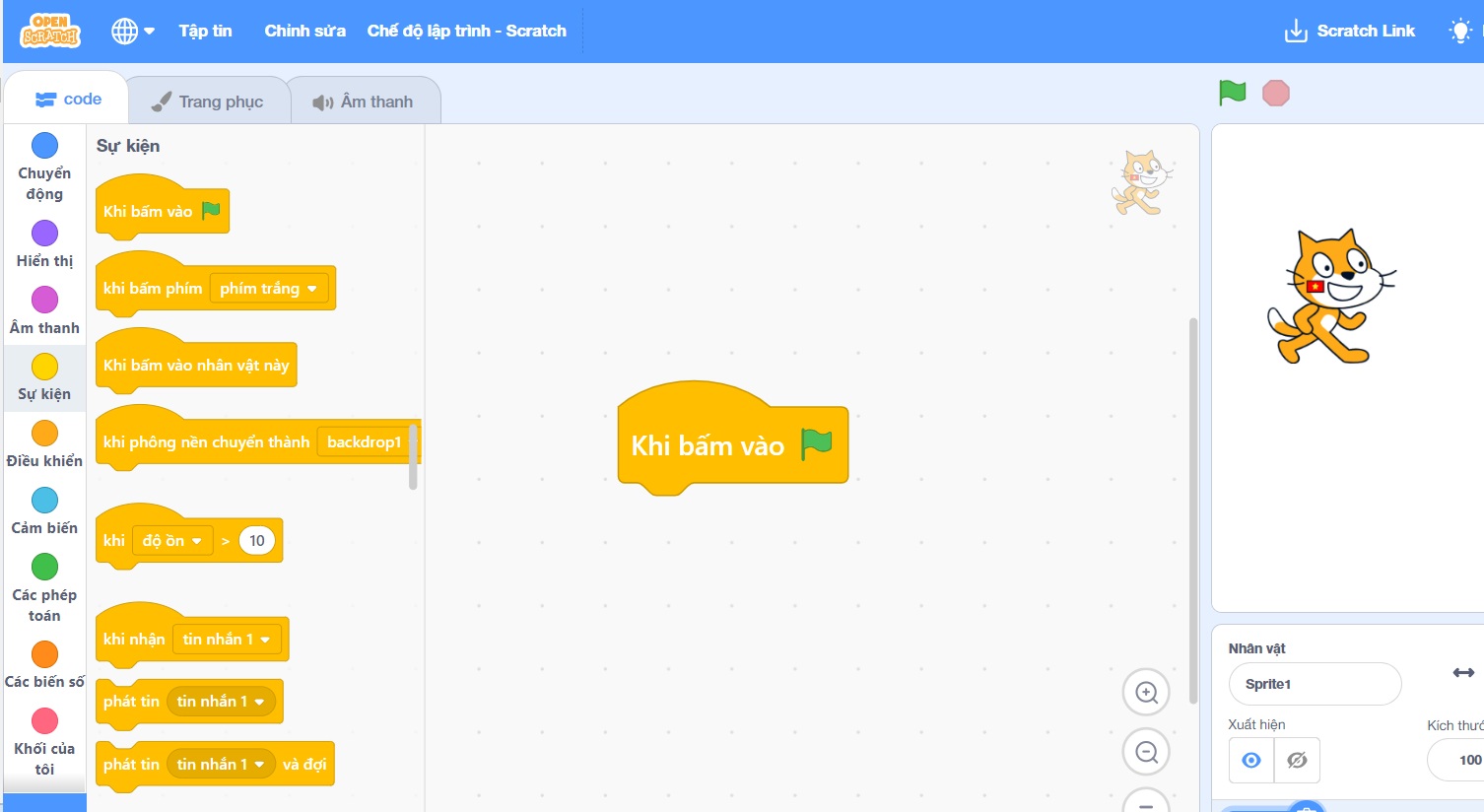The width and height of the screenshot is (1484, 812).
Task: Click the Khi bấm vào nhân vật này block
Action: click(x=196, y=365)
